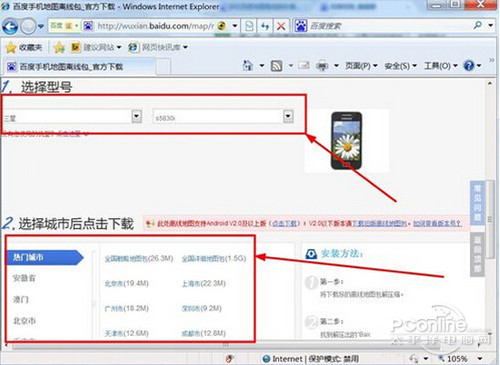
Task: Click the Home page icon
Action: coord(247,65)
